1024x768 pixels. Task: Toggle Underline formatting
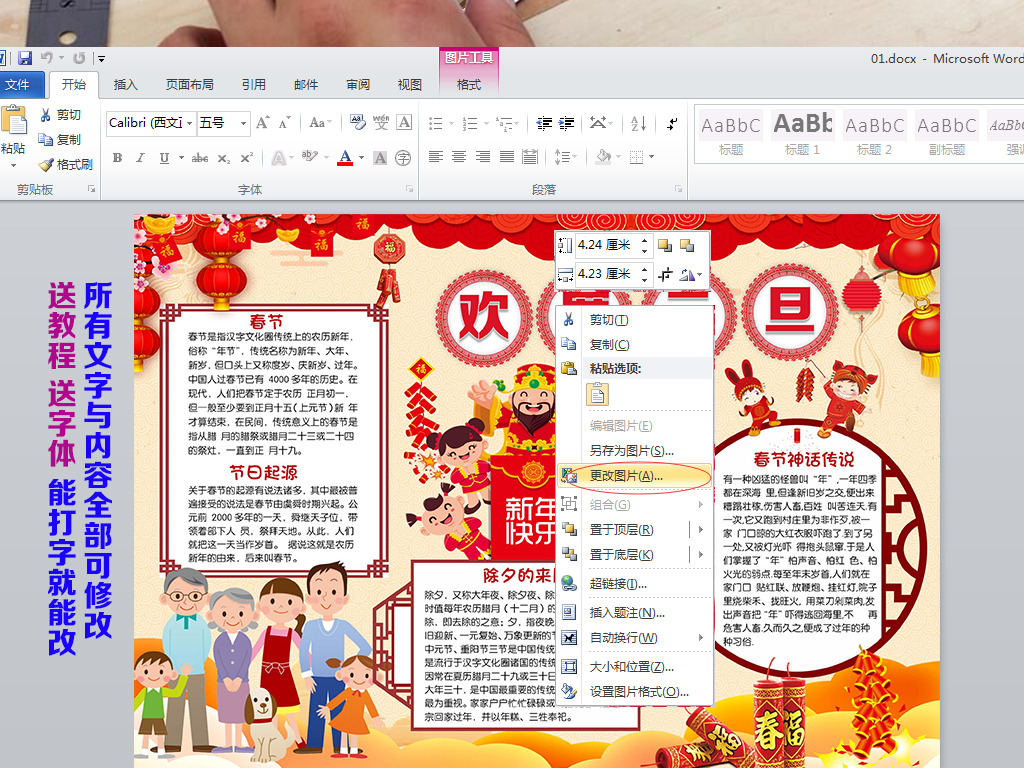(x=163, y=157)
